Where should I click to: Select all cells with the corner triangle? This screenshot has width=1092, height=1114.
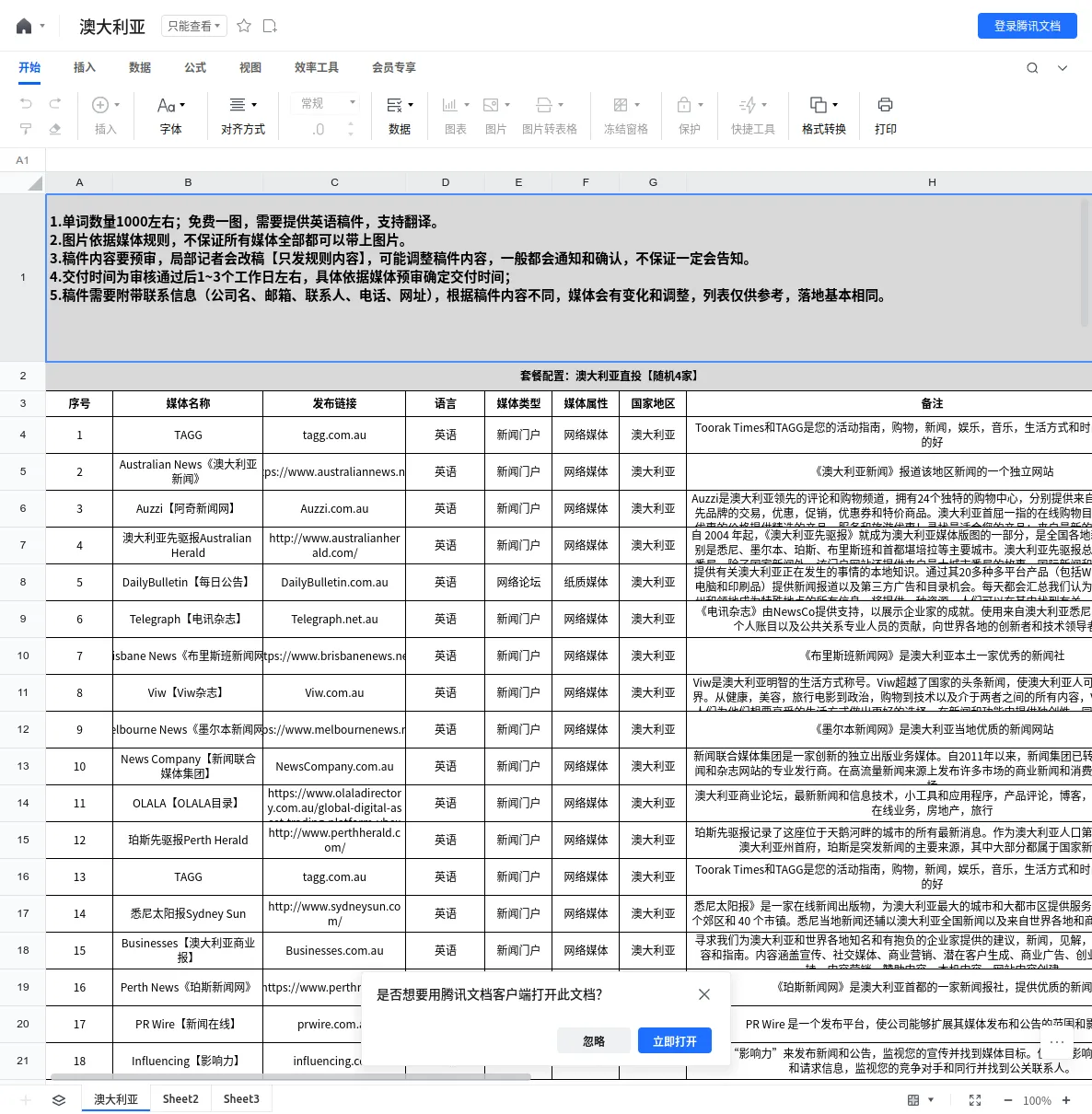coord(35,183)
